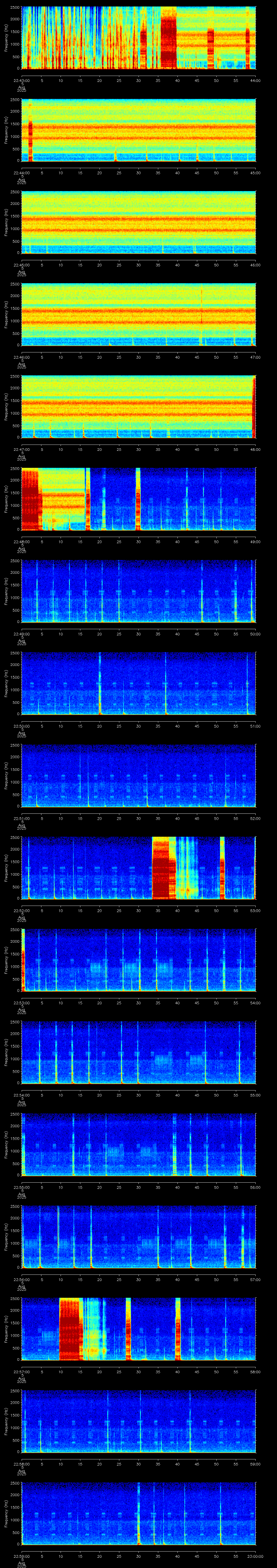The image size is (277, 1568).
Task: Click the spectrogram panel starting at 22:52:00
Action: pos(139,868)
